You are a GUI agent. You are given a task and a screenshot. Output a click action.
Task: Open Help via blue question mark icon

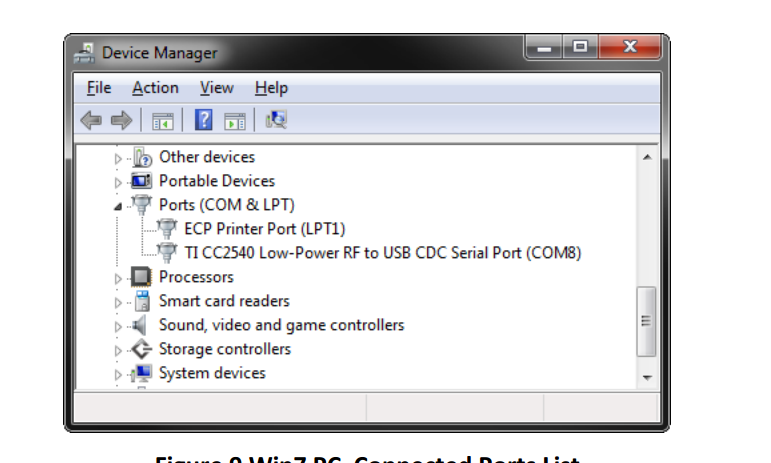tap(203, 121)
